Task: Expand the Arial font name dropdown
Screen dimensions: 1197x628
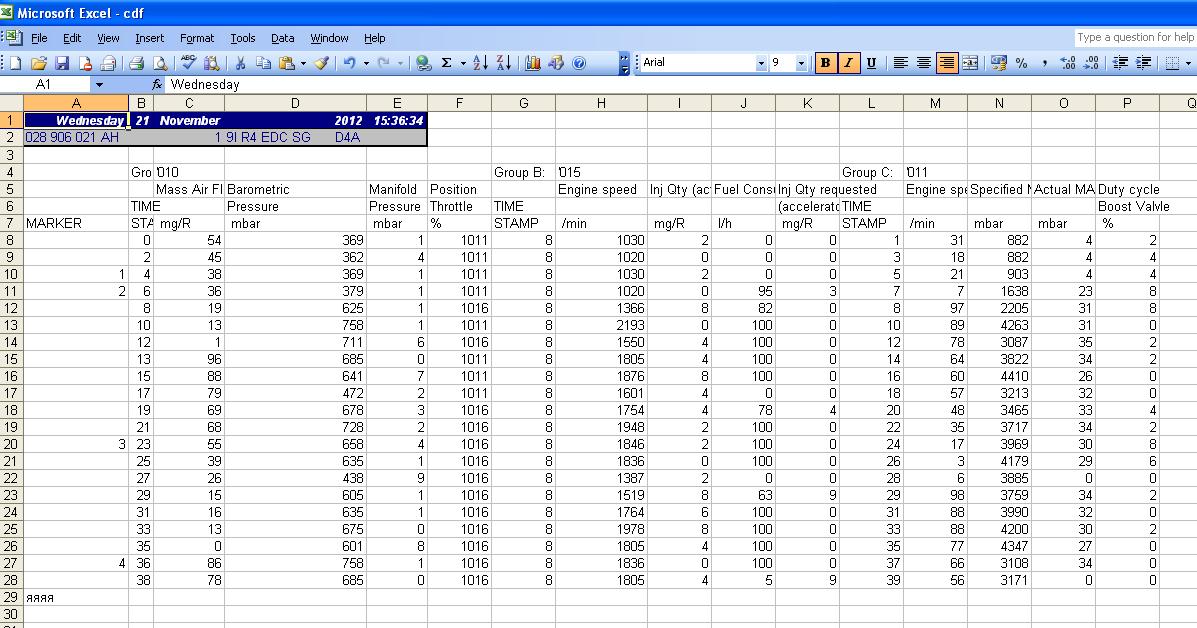Action: (761, 63)
